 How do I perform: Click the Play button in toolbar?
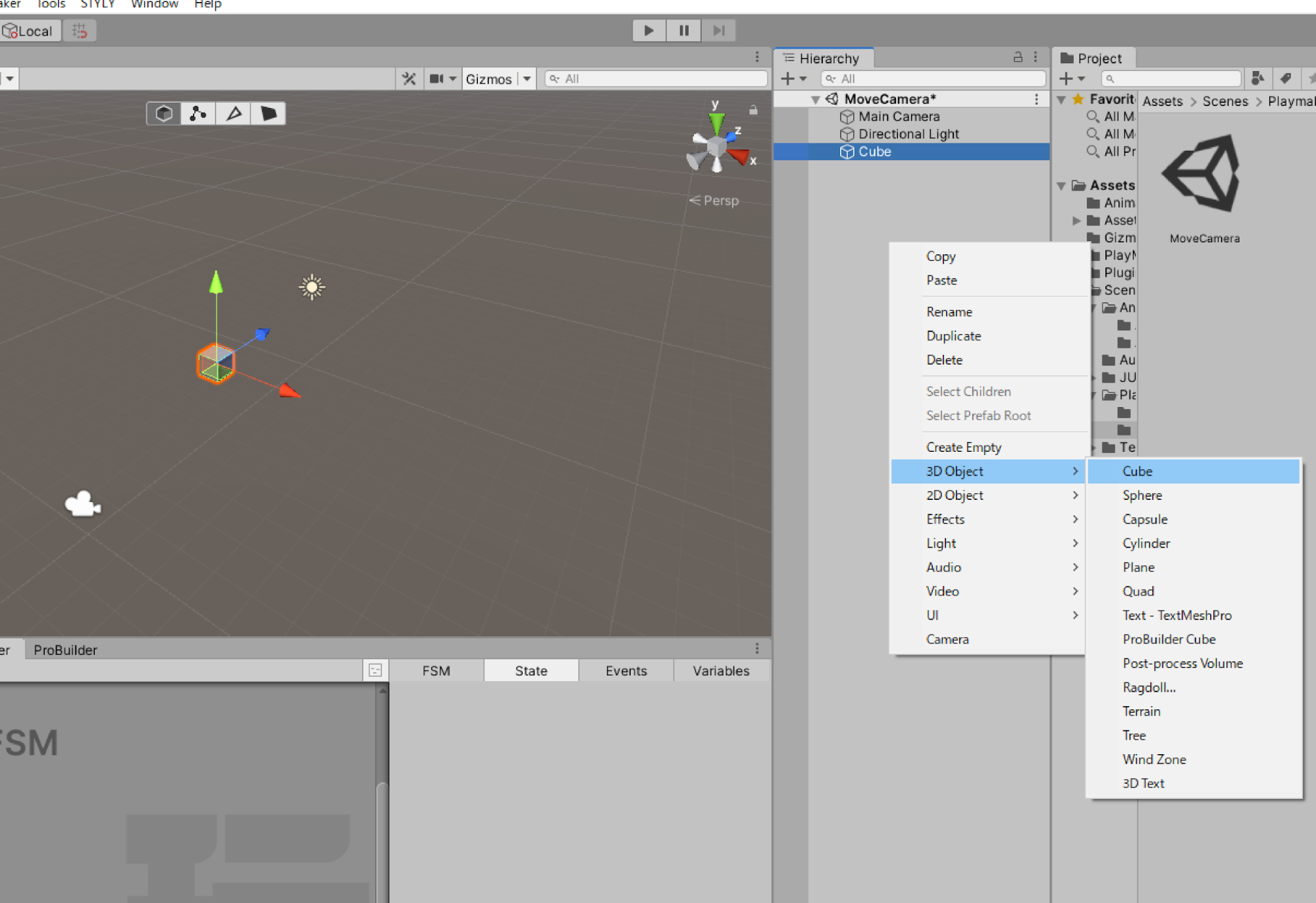[648, 30]
